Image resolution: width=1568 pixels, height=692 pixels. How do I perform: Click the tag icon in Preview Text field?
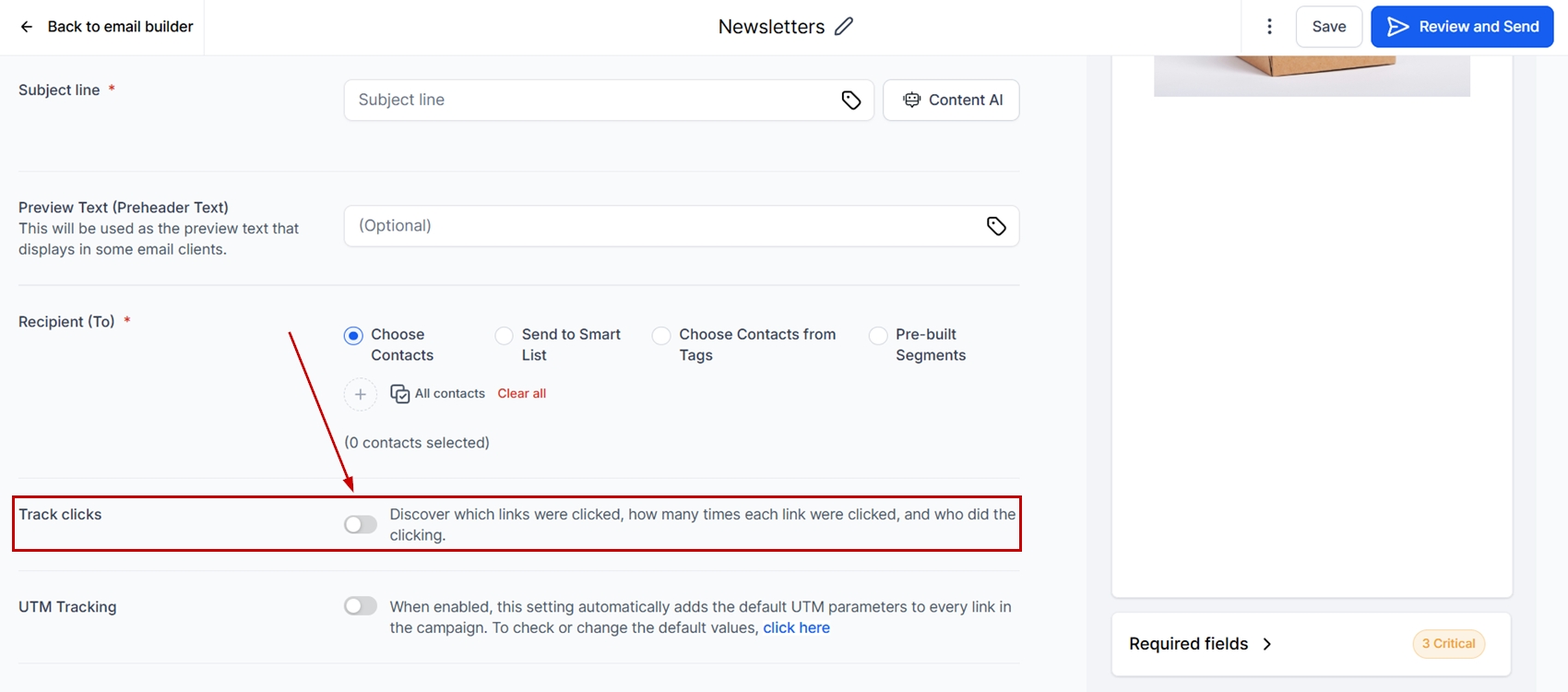pyautogui.click(x=996, y=226)
